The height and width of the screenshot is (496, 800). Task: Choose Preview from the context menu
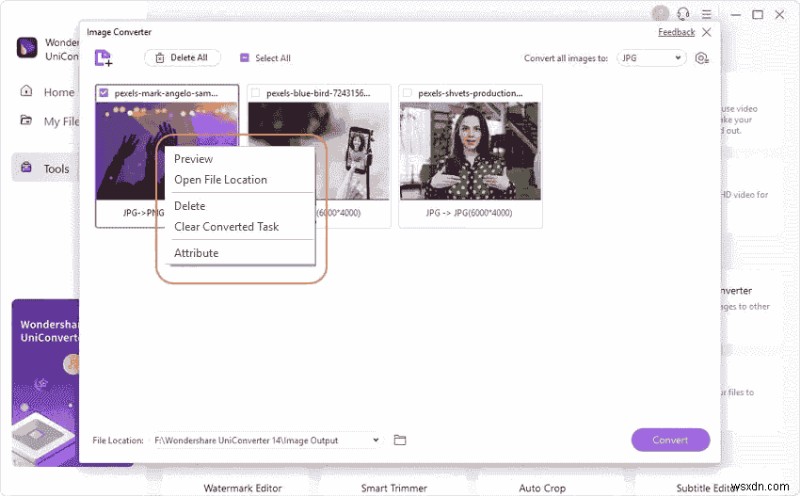193,159
